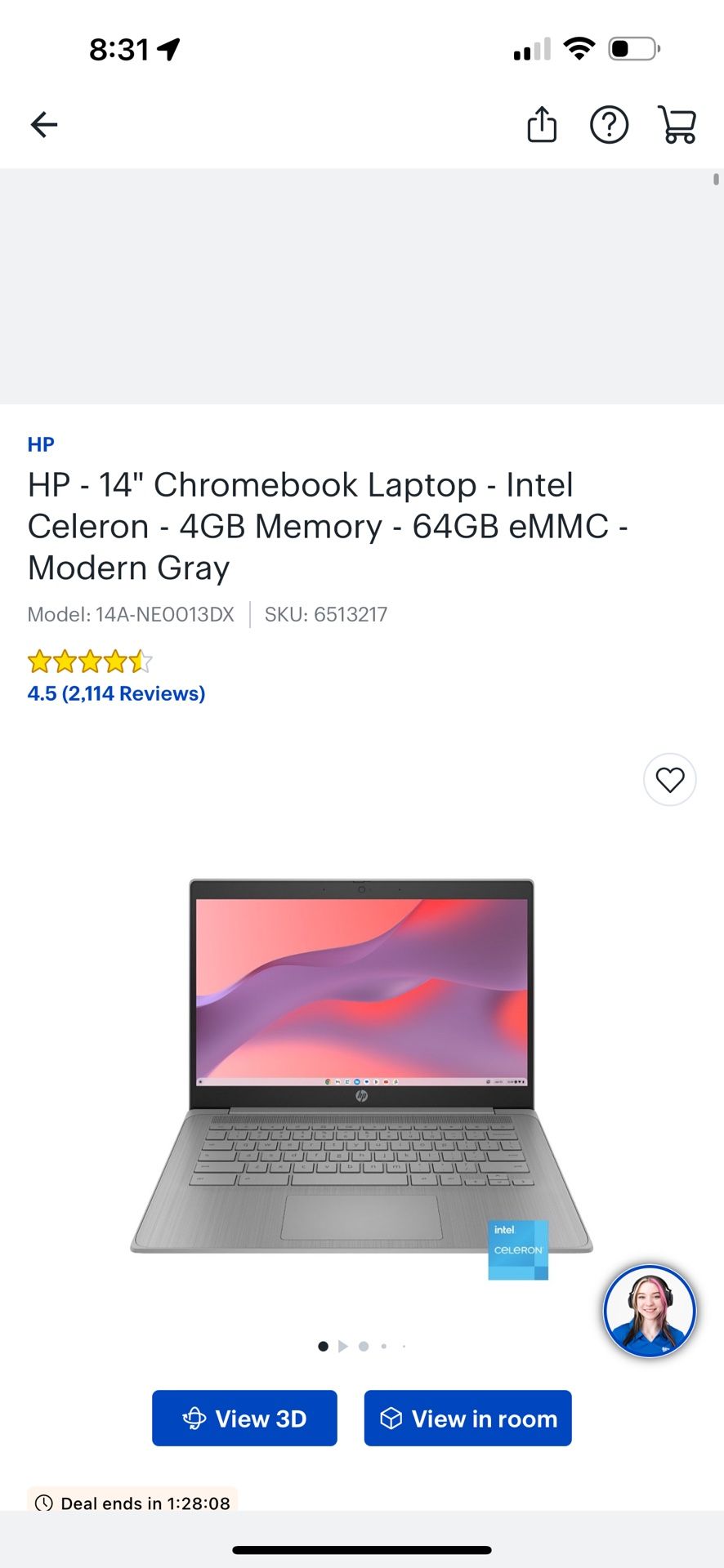The width and height of the screenshot is (724, 1568).
Task: Tap the back arrow icon
Action: point(44,125)
